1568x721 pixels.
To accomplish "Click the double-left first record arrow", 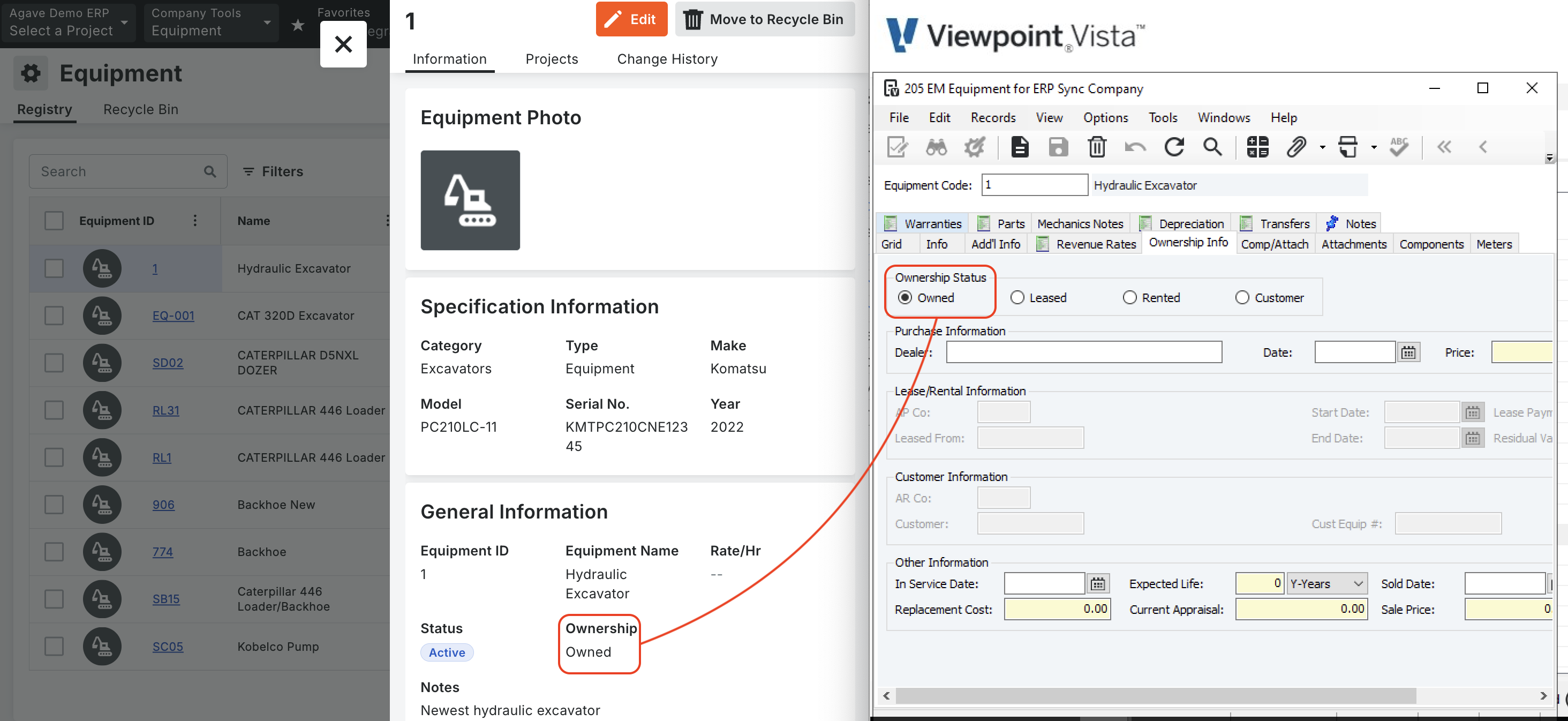I will pos(1444,147).
